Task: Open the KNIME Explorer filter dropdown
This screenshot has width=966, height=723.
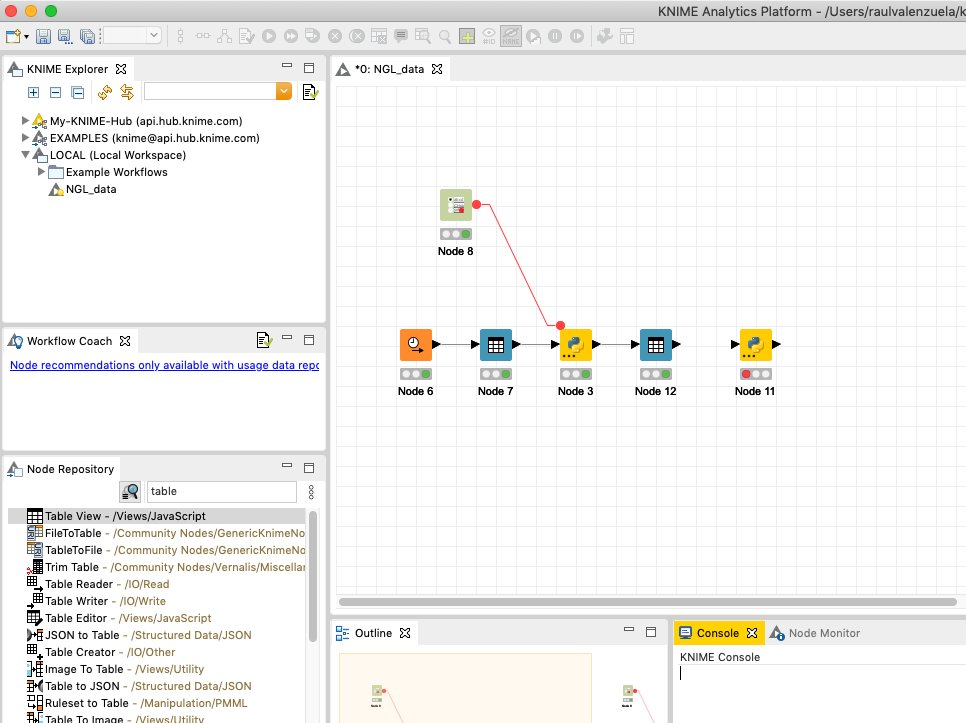Action: pos(284,92)
